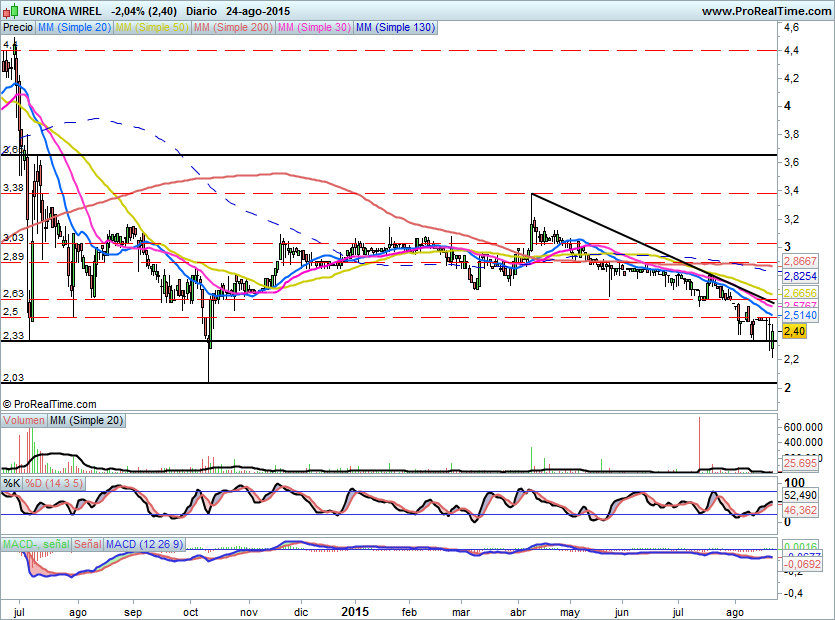The width and height of the screenshot is (835, 620).
Task: Click the 2,89 level label
Action: pos(13,257)
